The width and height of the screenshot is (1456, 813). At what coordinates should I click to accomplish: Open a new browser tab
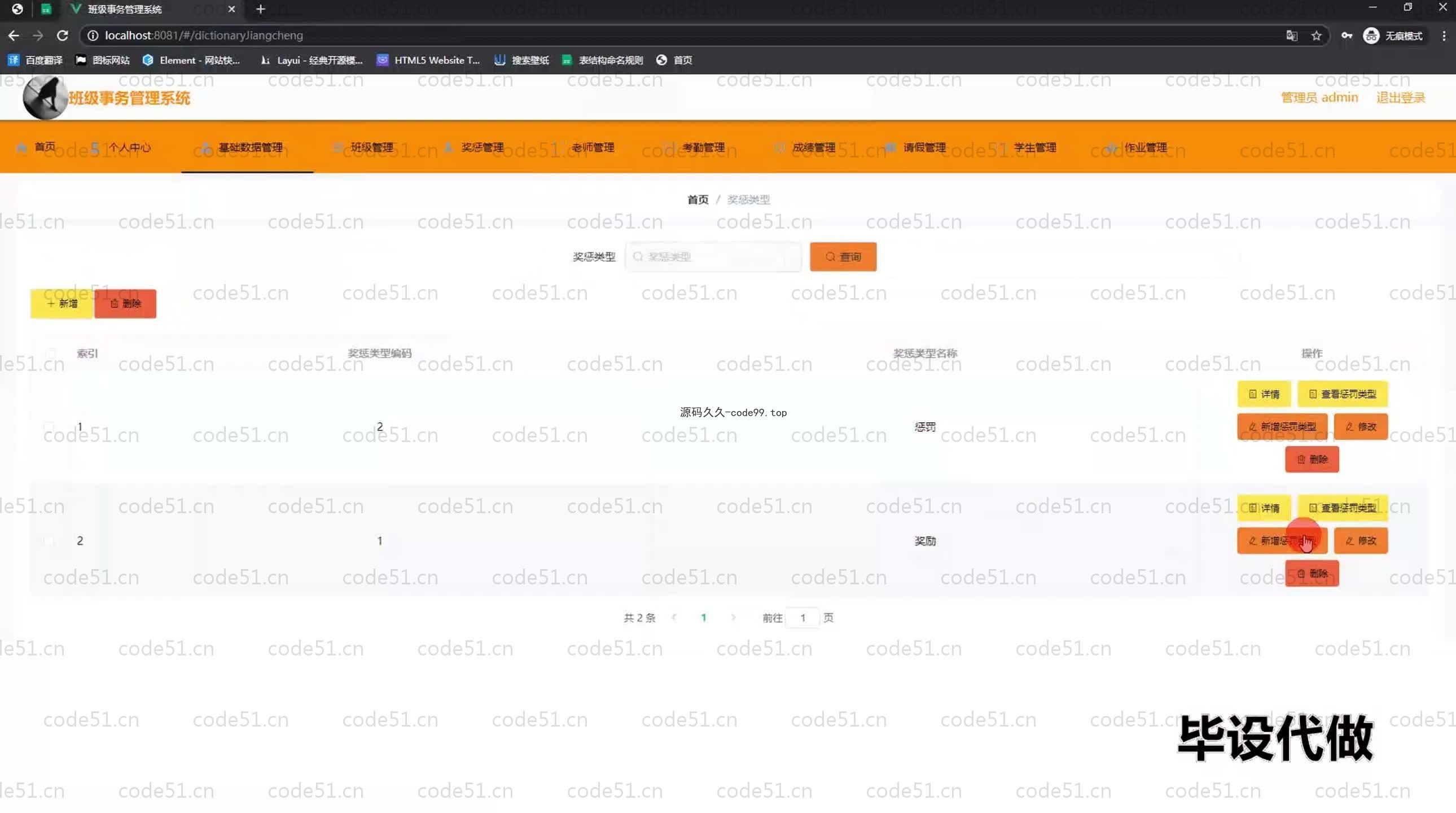click(x=261, y=9)
